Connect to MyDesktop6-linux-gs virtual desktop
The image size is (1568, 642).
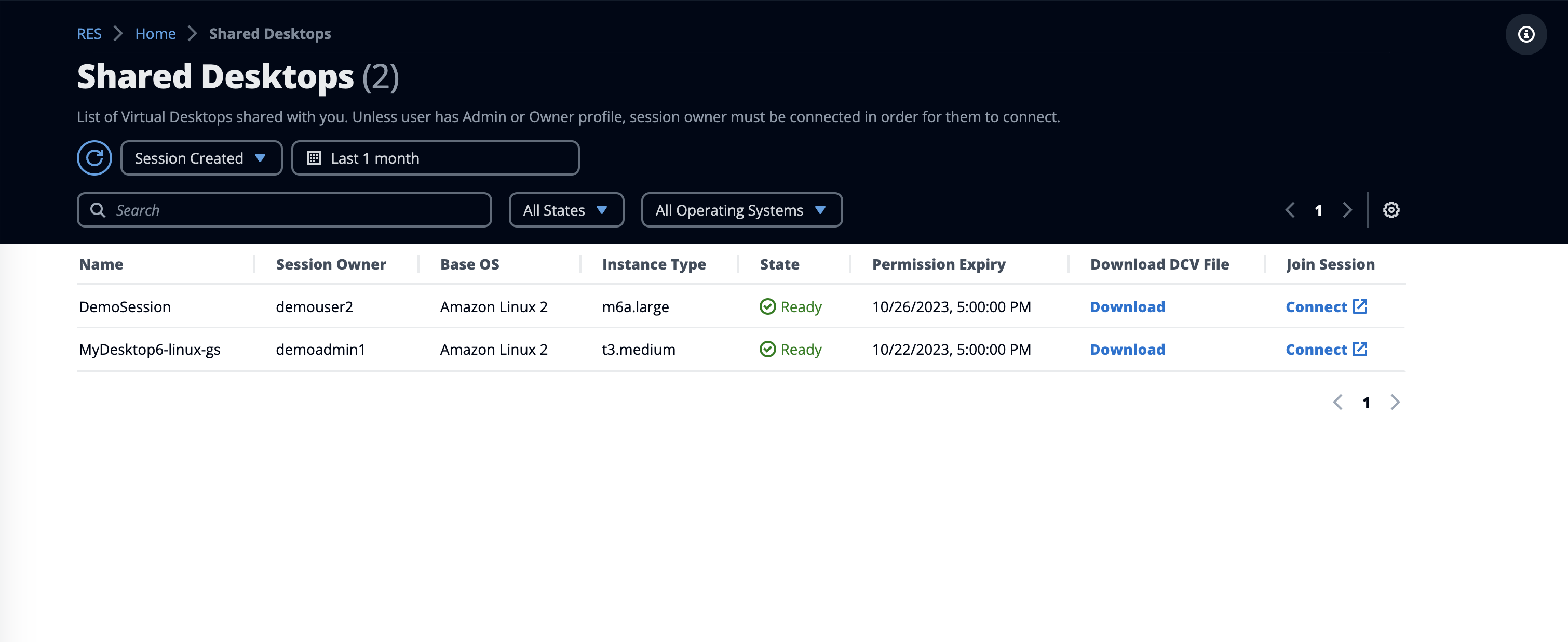tap(1327, 349)
